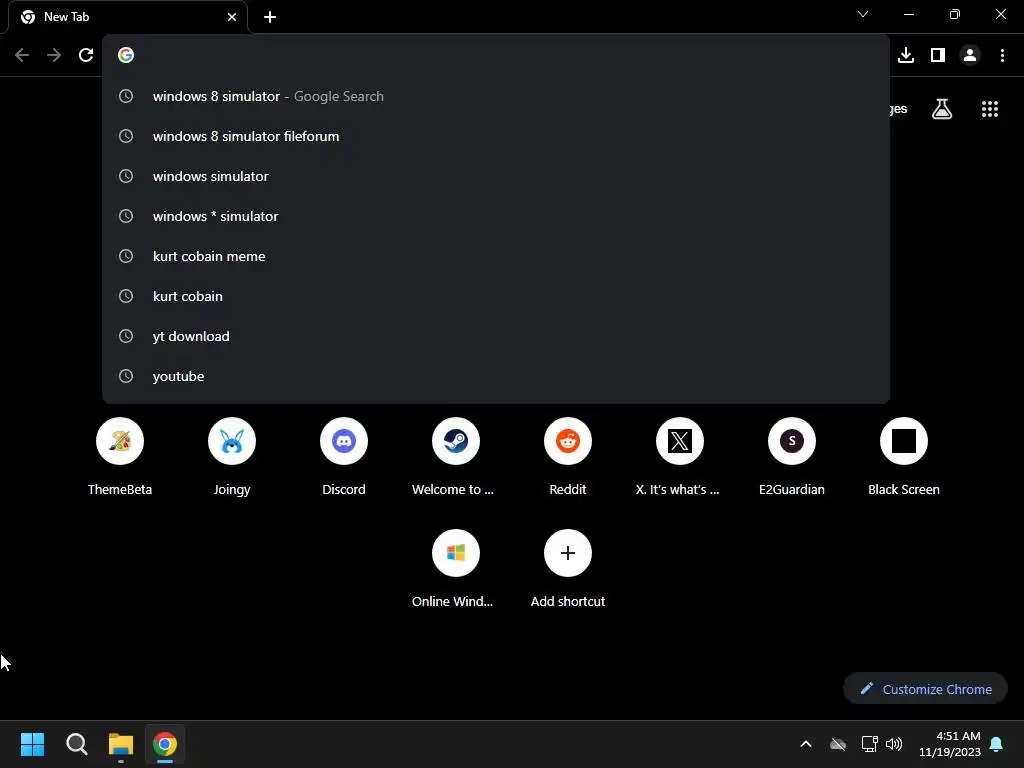
Task: Open the Chrome three-dot menu
Action: [x=1002, y=55]
